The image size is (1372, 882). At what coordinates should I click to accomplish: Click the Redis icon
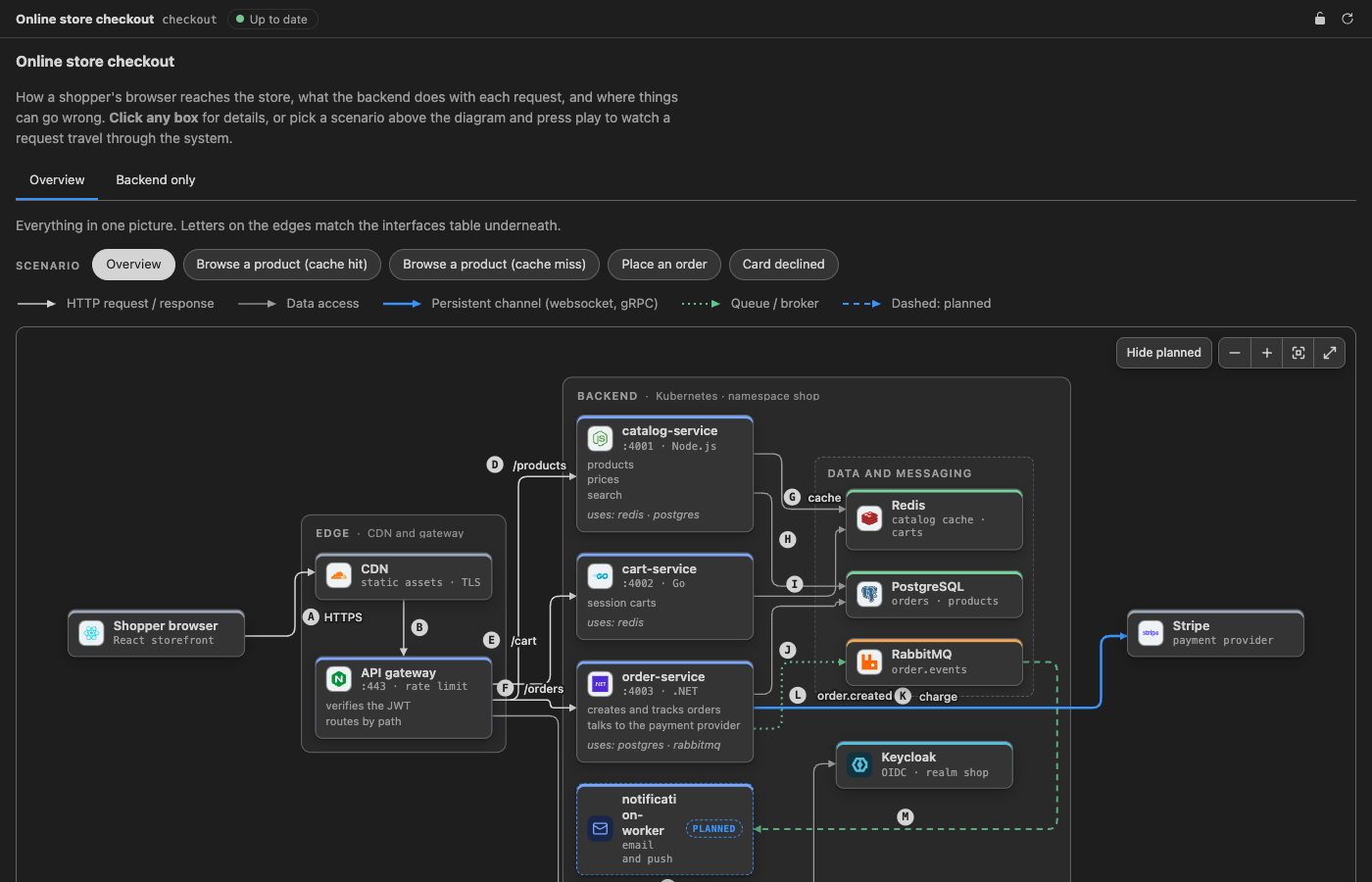coord(869,517)
